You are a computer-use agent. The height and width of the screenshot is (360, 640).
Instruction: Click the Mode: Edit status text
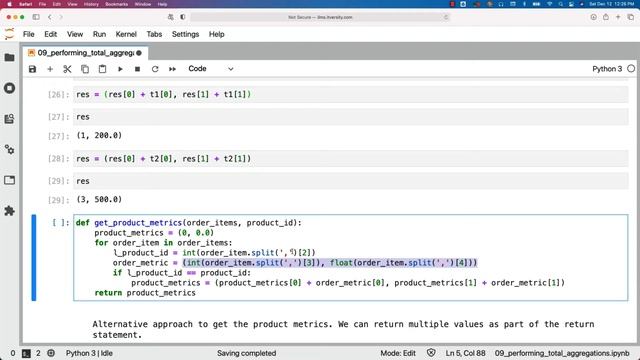398,353
